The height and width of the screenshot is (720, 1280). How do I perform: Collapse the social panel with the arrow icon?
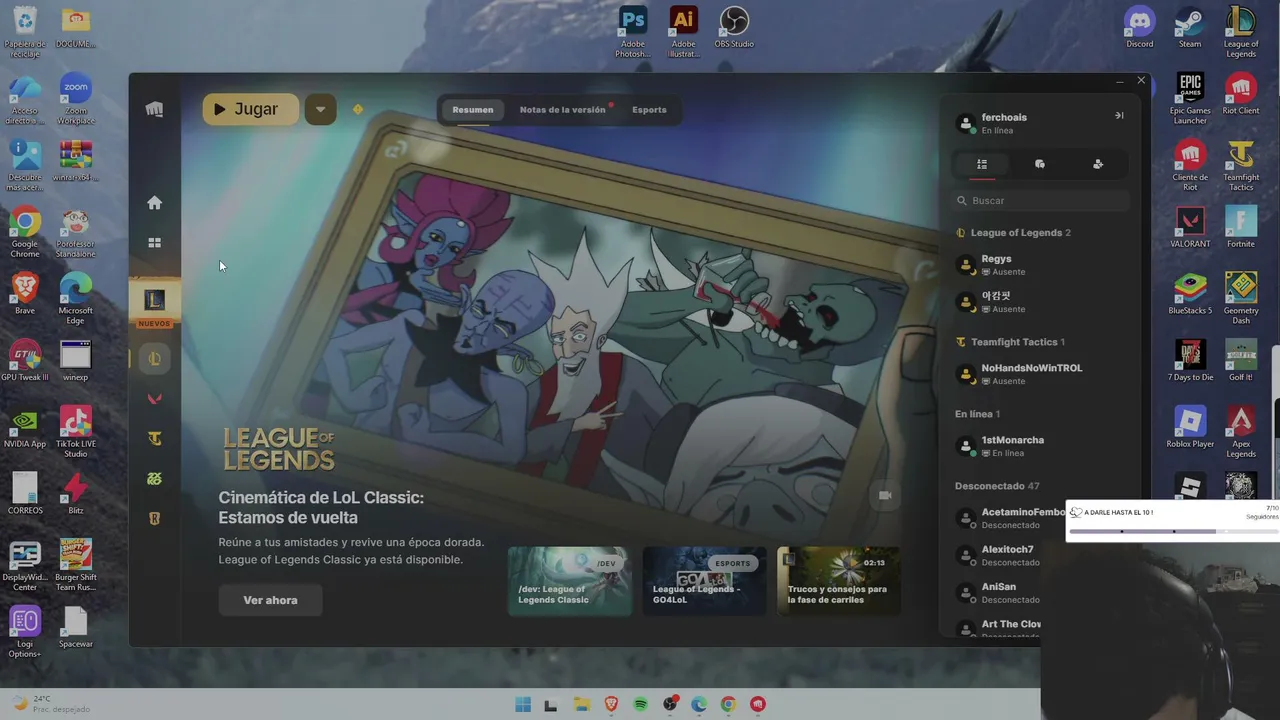pyautogui.click(x=1119, y=116)
